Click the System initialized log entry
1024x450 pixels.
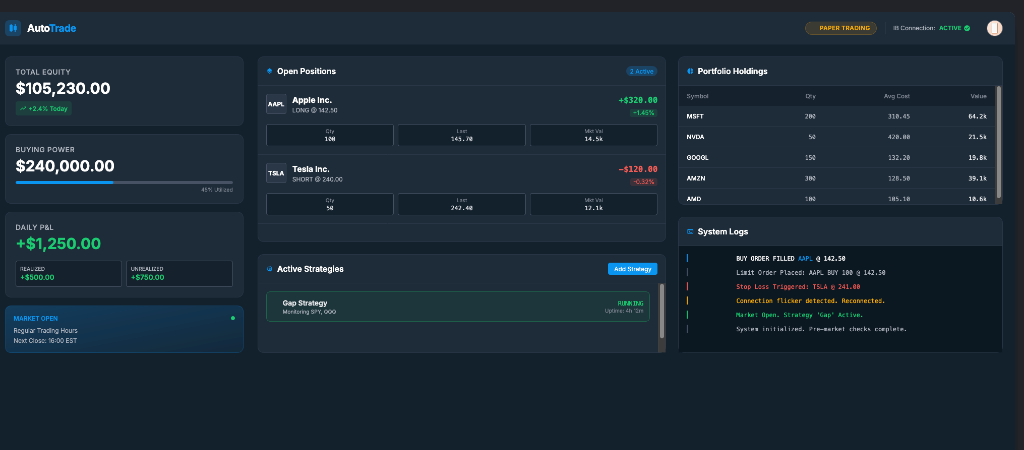[822, 329]
